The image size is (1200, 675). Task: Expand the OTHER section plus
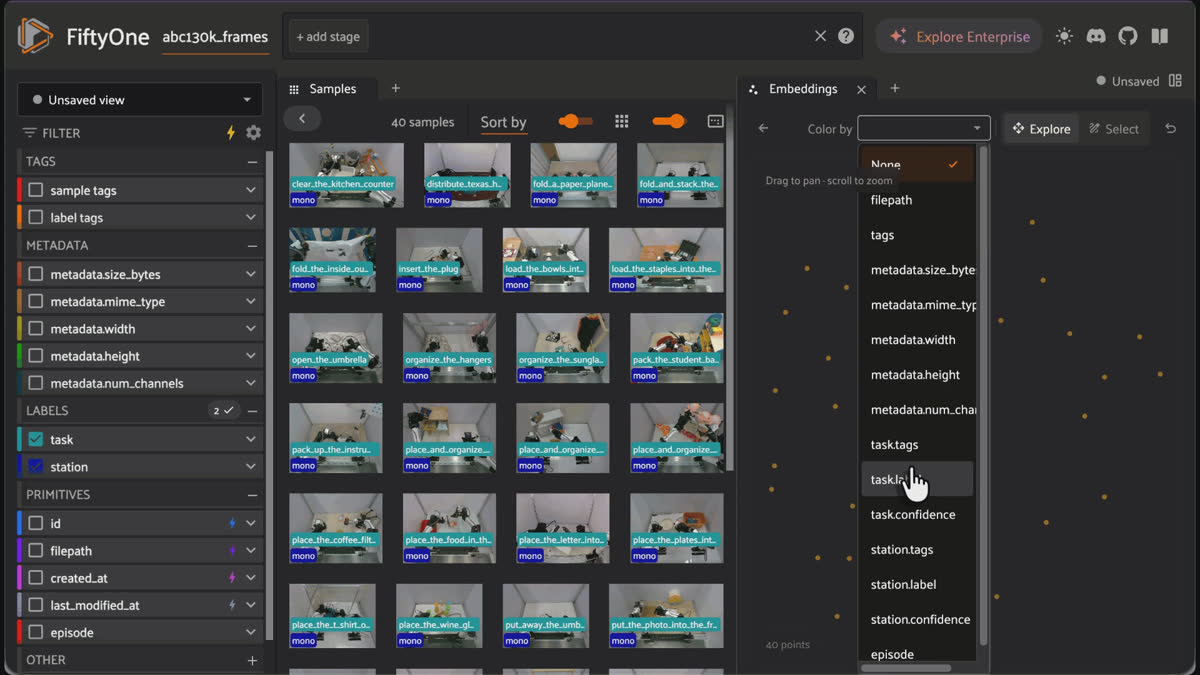click(x=252, y=660)
